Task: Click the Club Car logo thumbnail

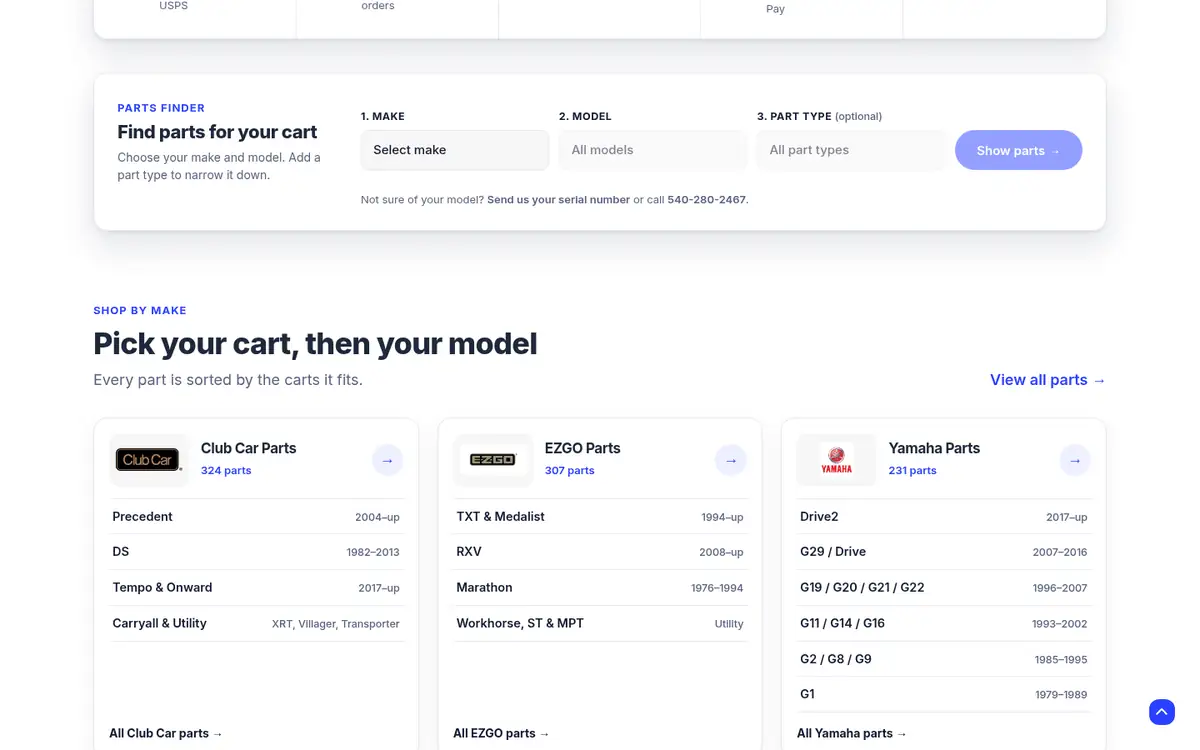Action: [149, 460]
